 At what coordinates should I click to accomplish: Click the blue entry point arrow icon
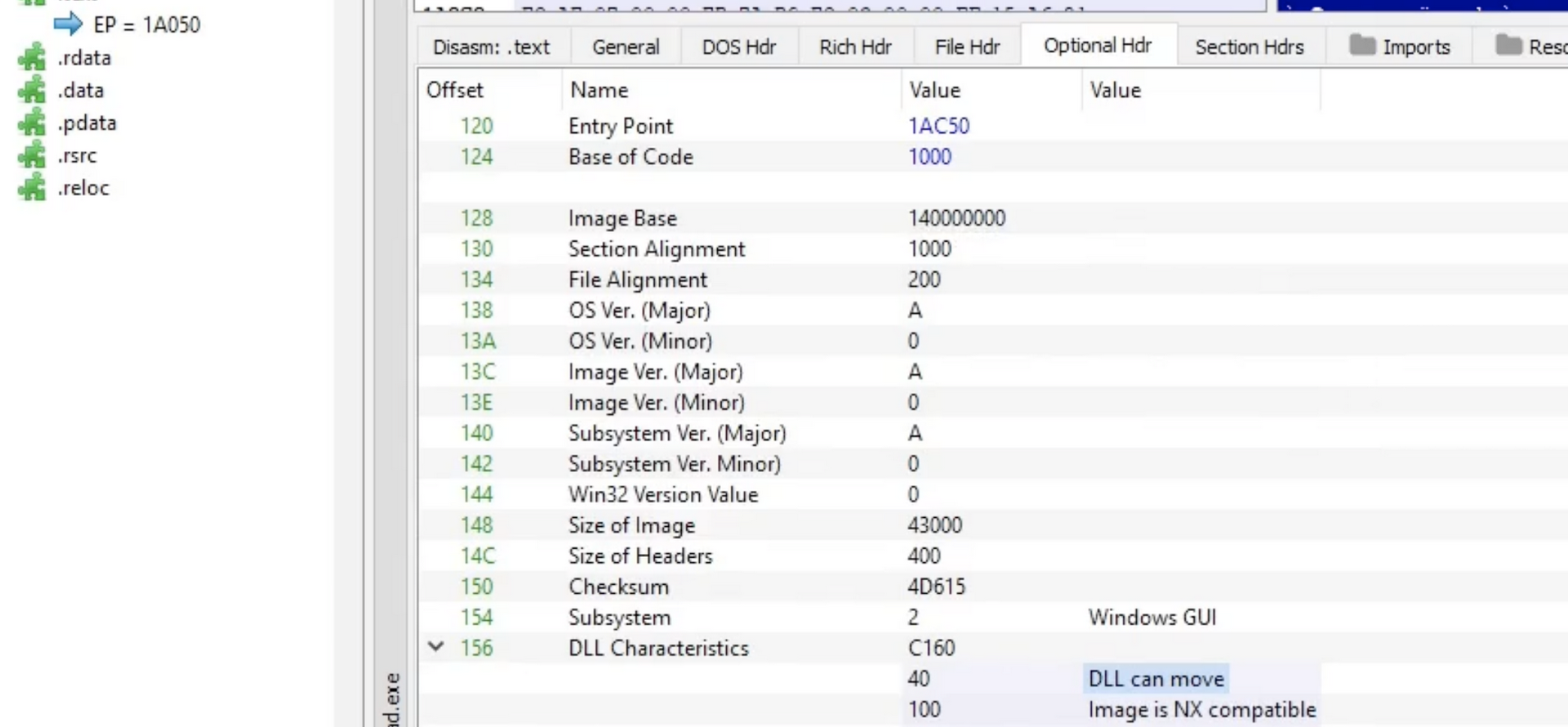(x=68, y=25)
